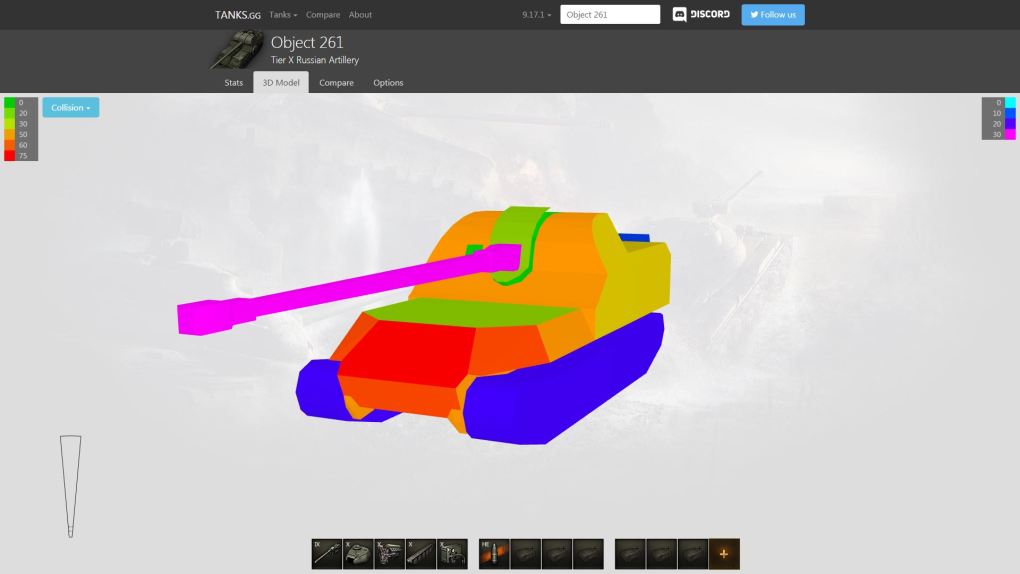
Task: Select the engine module icon
Action: pos(389,553)
